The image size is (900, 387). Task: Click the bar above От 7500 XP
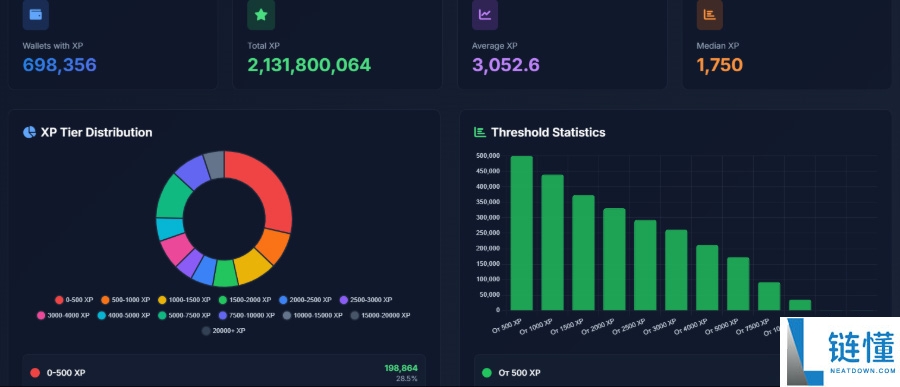(x=769, y=296)
